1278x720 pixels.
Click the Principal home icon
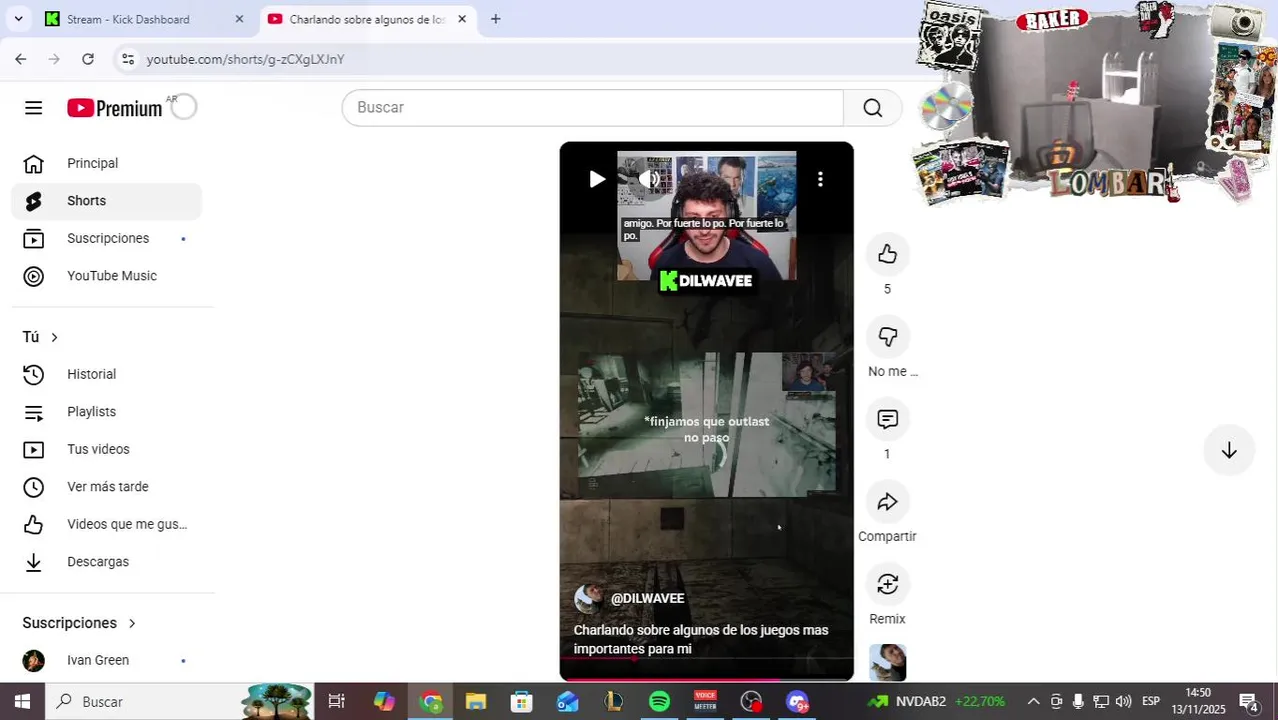click(x=34, y=163)
